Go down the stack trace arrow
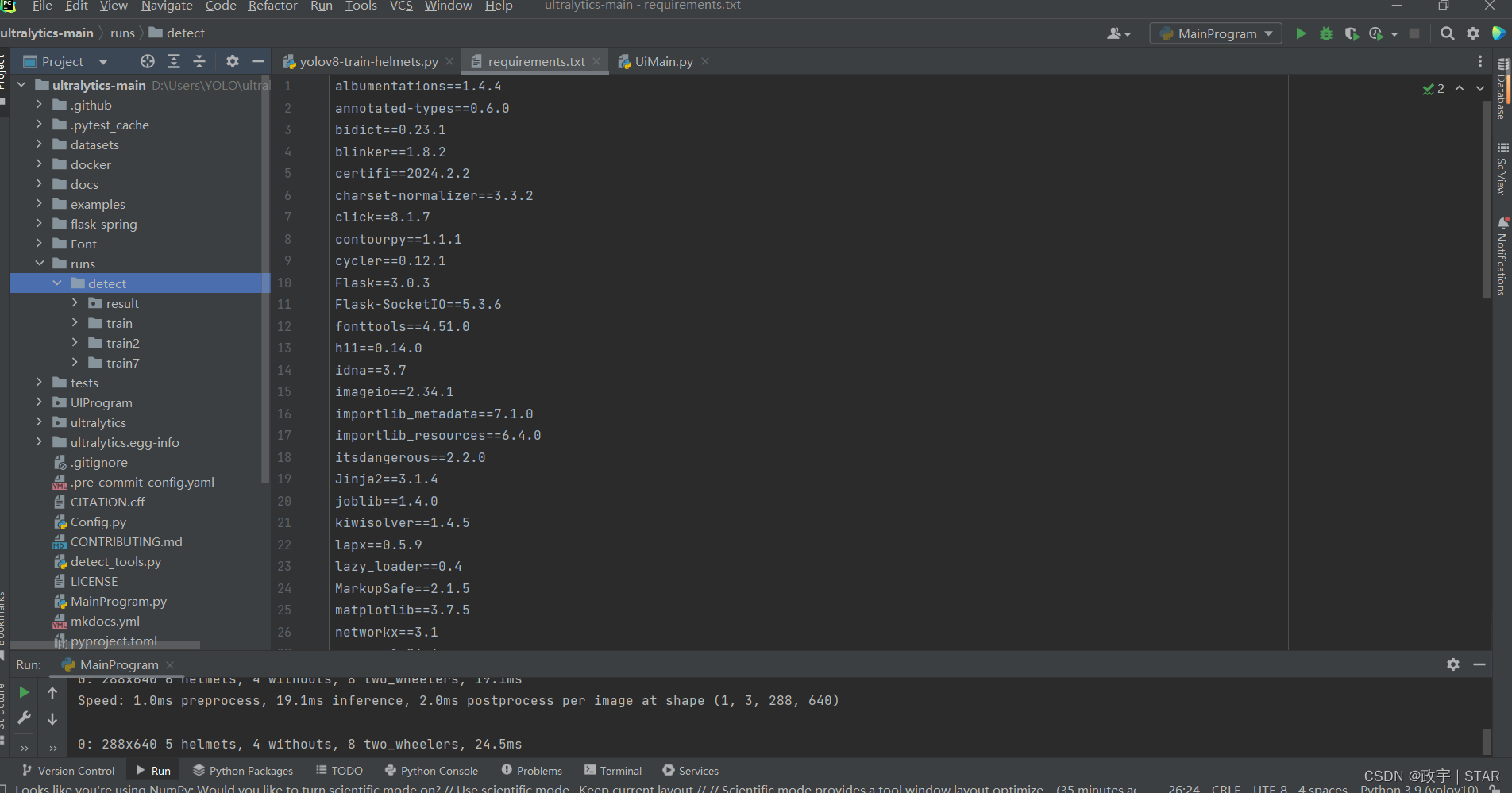The width and height of the screenshot is (1512, 793). click(x=52, y=719)
